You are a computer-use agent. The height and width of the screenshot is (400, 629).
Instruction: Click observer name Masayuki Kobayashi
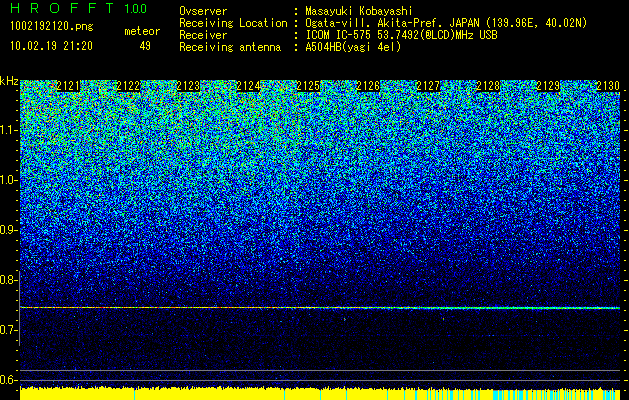tap(358, 11)
